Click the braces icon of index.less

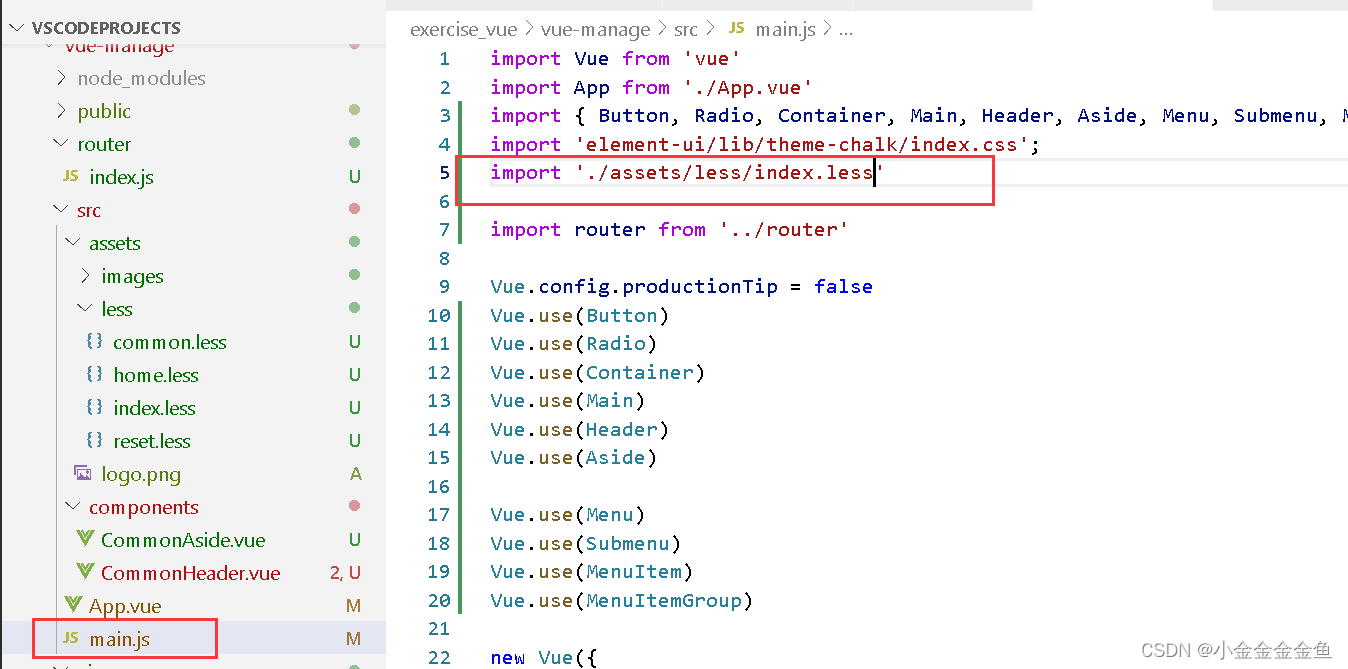pos(95,408)
